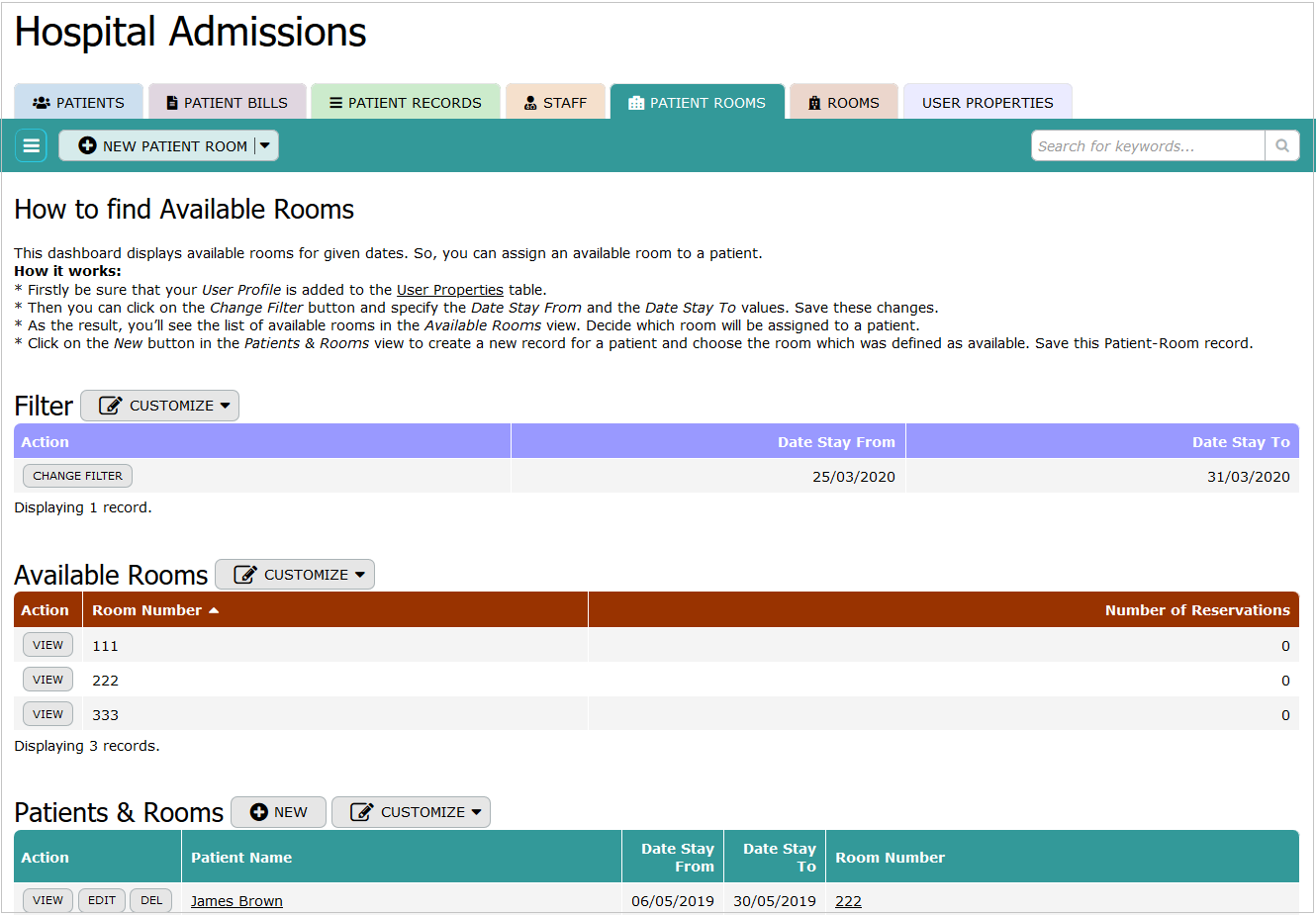View available room 222
This screenshot has height=915, width=1316.
click(47, 680)
